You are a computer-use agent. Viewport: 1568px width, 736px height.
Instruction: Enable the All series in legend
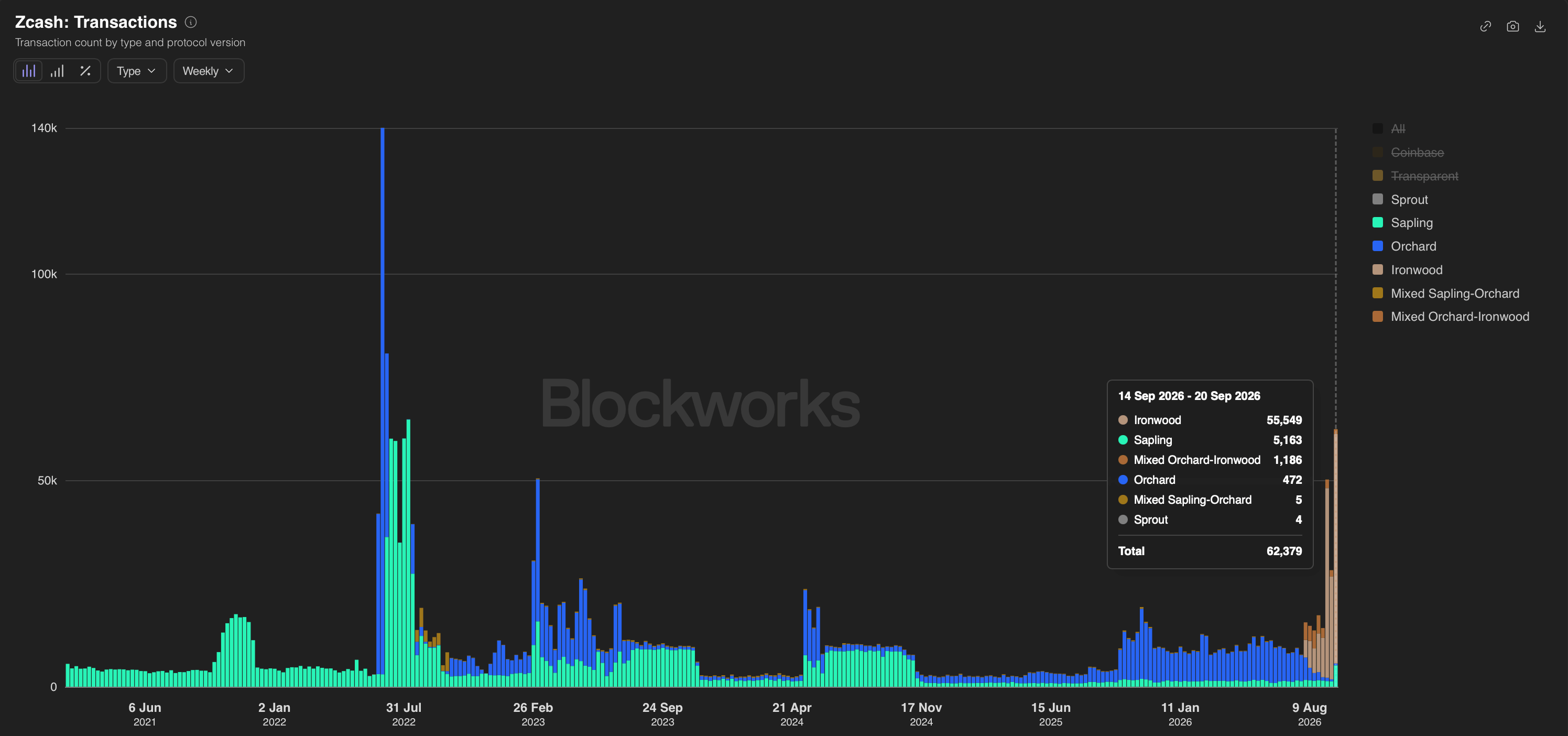(1389, 128)
